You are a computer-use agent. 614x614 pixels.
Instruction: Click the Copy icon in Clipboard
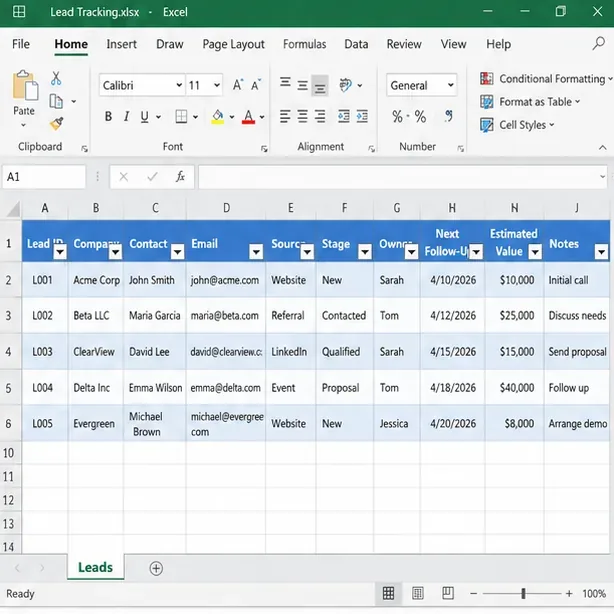[56, 101]
